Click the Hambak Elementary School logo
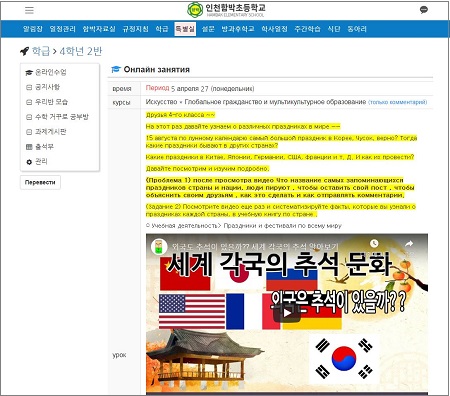 [226, 10]
